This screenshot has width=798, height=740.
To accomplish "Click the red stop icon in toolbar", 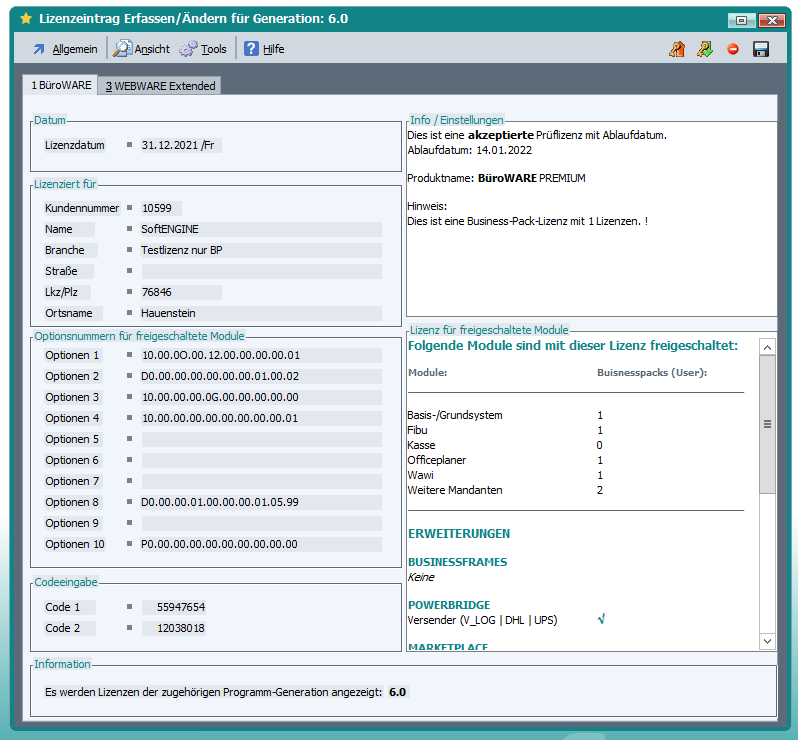I will point(733,49).
